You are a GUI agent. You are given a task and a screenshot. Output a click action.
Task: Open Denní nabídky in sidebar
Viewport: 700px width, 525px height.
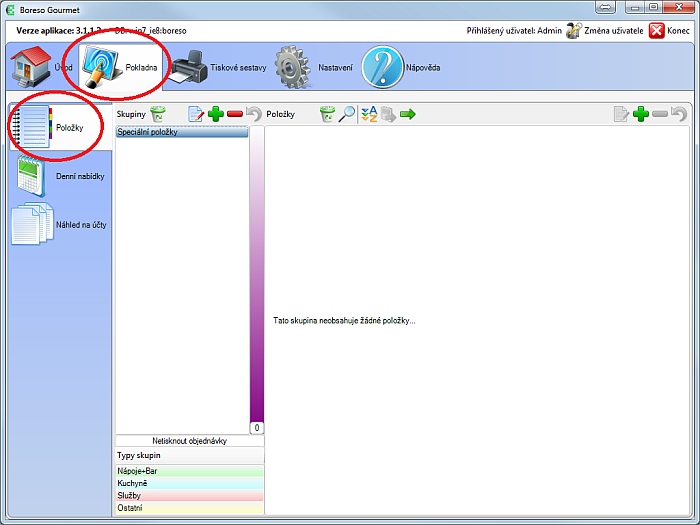59,176
